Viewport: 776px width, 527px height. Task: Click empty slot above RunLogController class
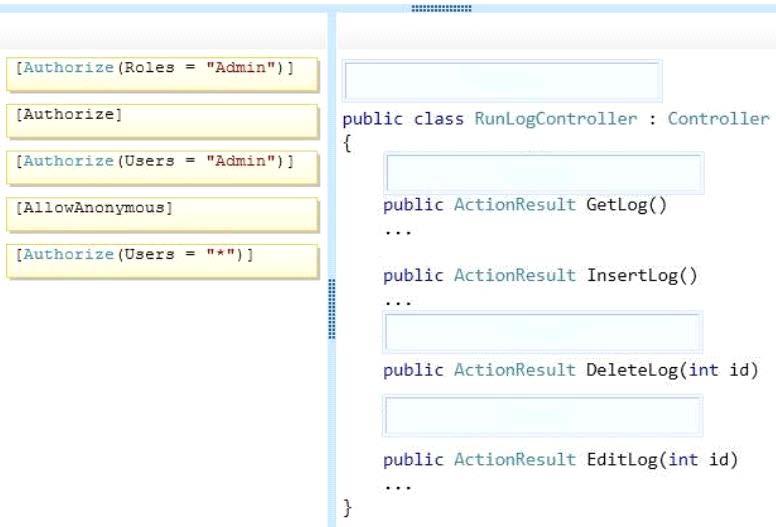[502, 81]
